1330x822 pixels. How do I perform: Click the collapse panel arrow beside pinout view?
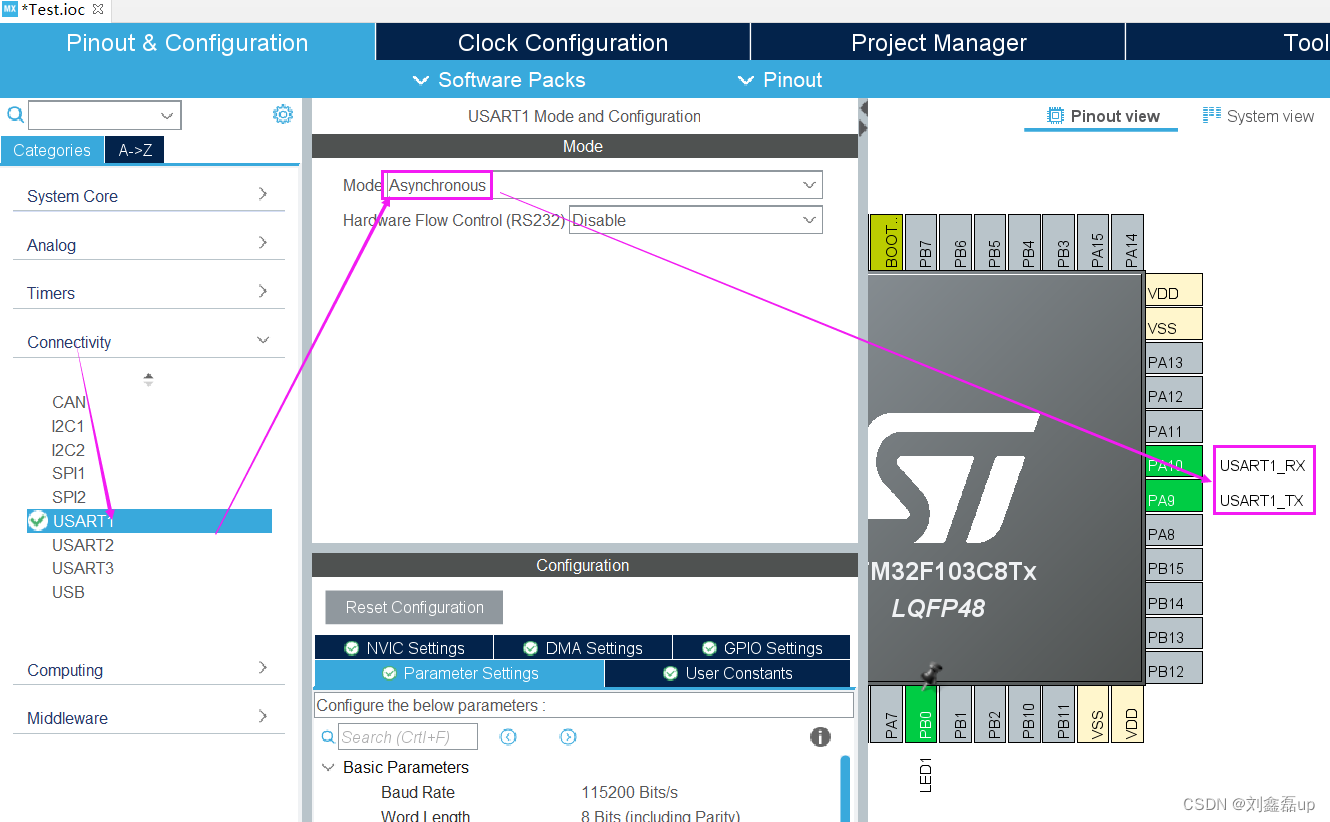click(863, 116)
